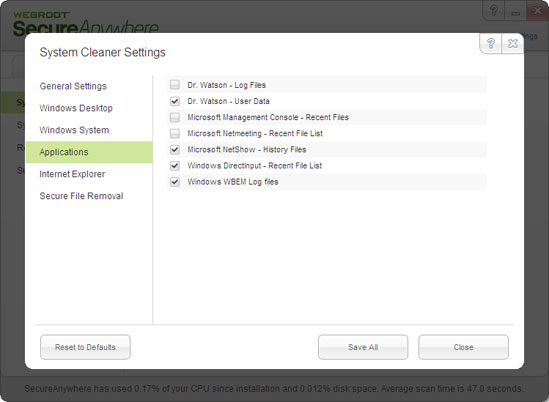549x402 pixels.
Task: Click 'Windows DirectInput - Recent File List' text
Action: (255, 166)
